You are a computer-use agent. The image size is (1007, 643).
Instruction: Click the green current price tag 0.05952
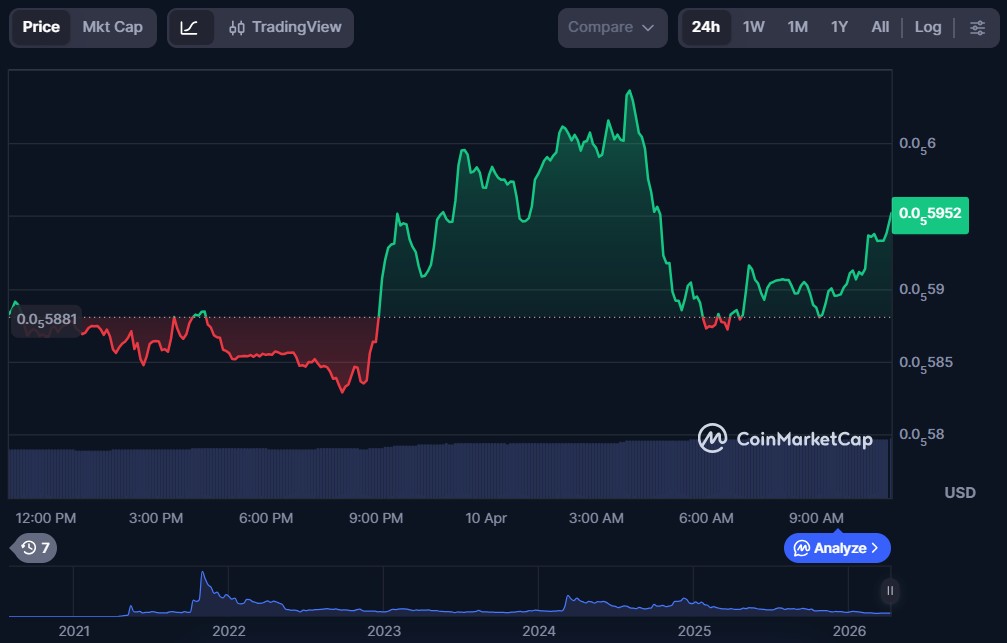tap(929, 213)
